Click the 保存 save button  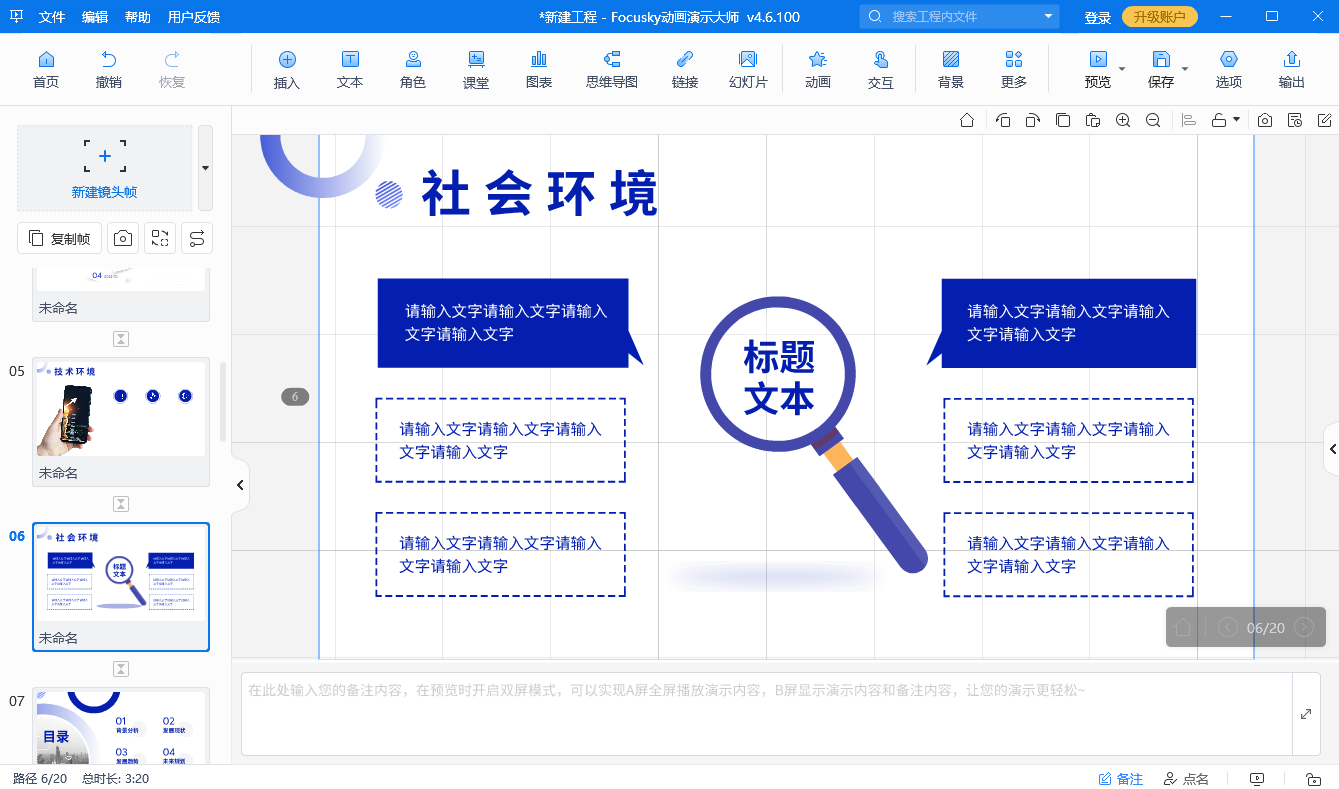point(1161,69)
